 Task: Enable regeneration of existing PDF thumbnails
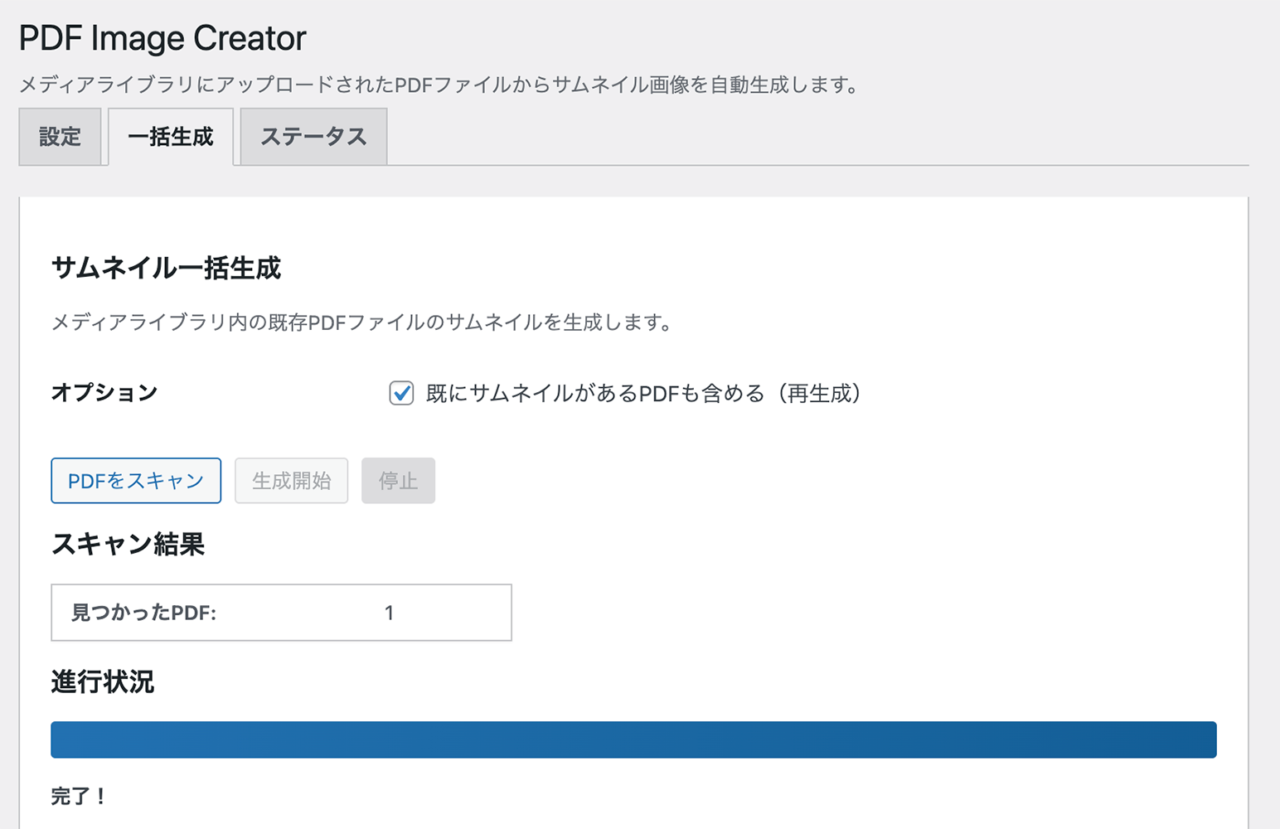[x=400, y=393]
